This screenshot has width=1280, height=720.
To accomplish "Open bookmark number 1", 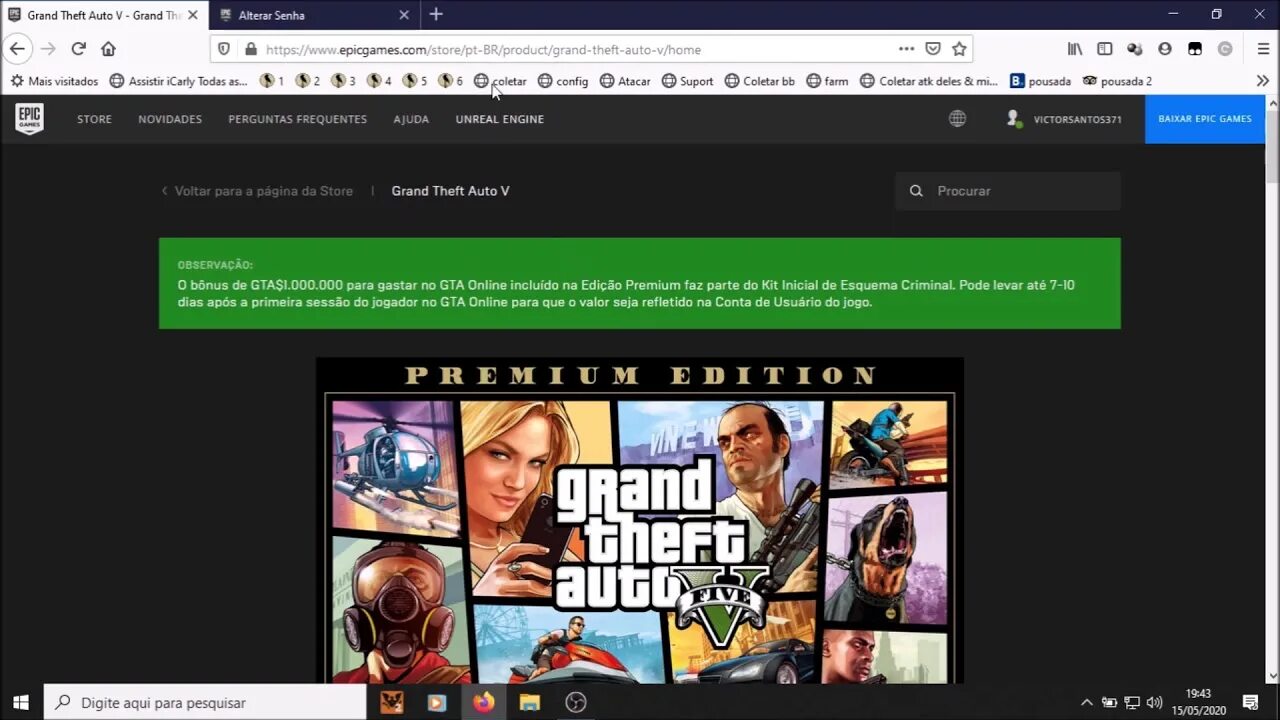I will [272, 81].
